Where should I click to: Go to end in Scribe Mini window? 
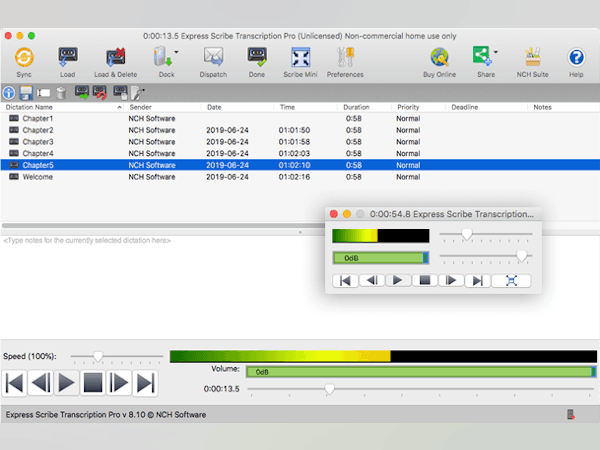[x=477, y=280]
